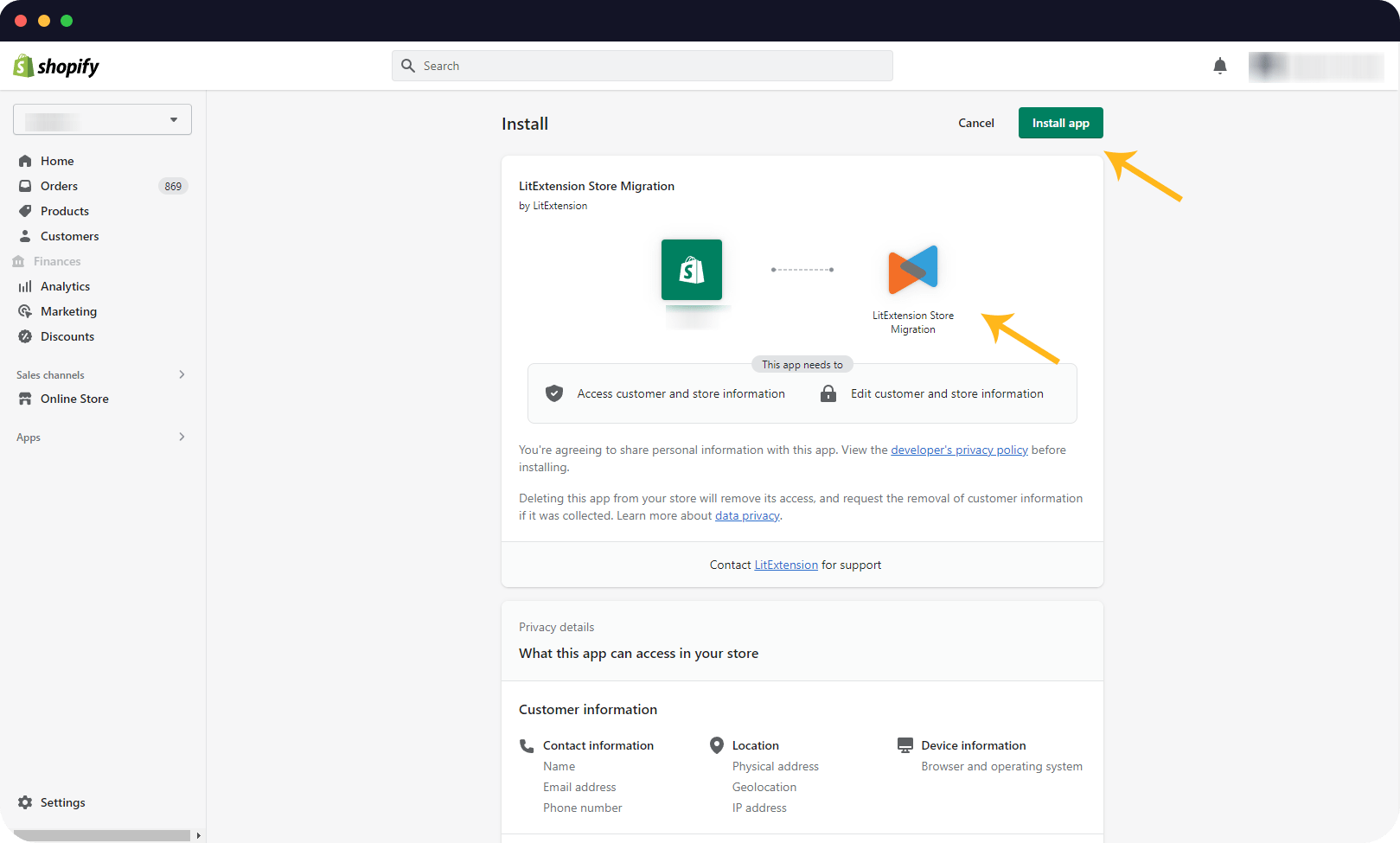Click the 'Phone number' text
Screen dimensions: 1400x843
click(x=583, y=808)
